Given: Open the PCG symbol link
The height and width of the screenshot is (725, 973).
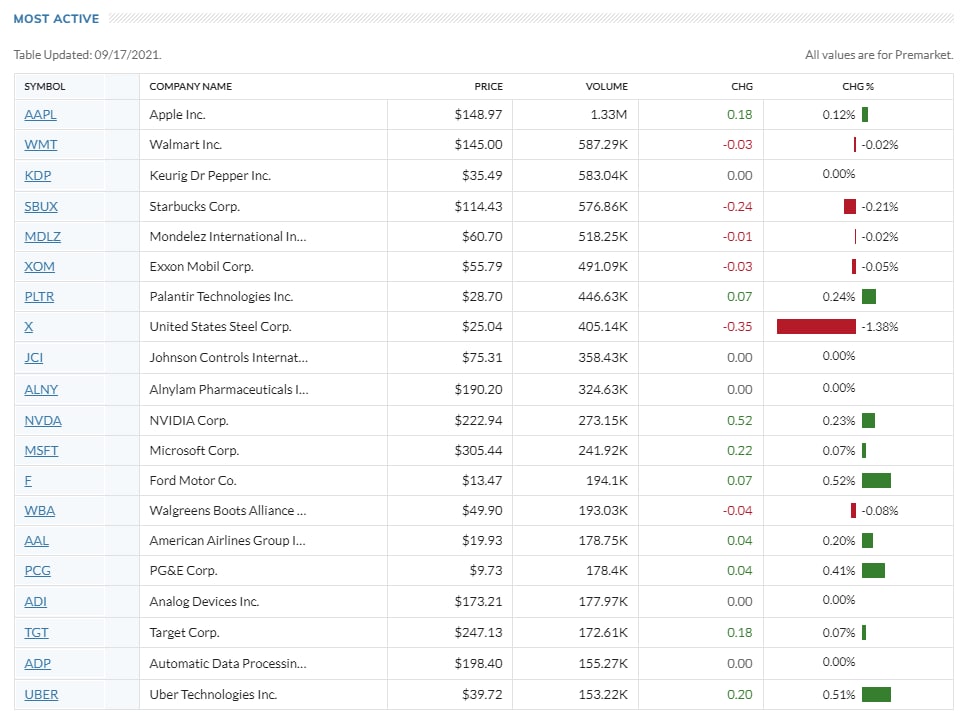Looking at the screenshot, I should (x=37, y=570).
